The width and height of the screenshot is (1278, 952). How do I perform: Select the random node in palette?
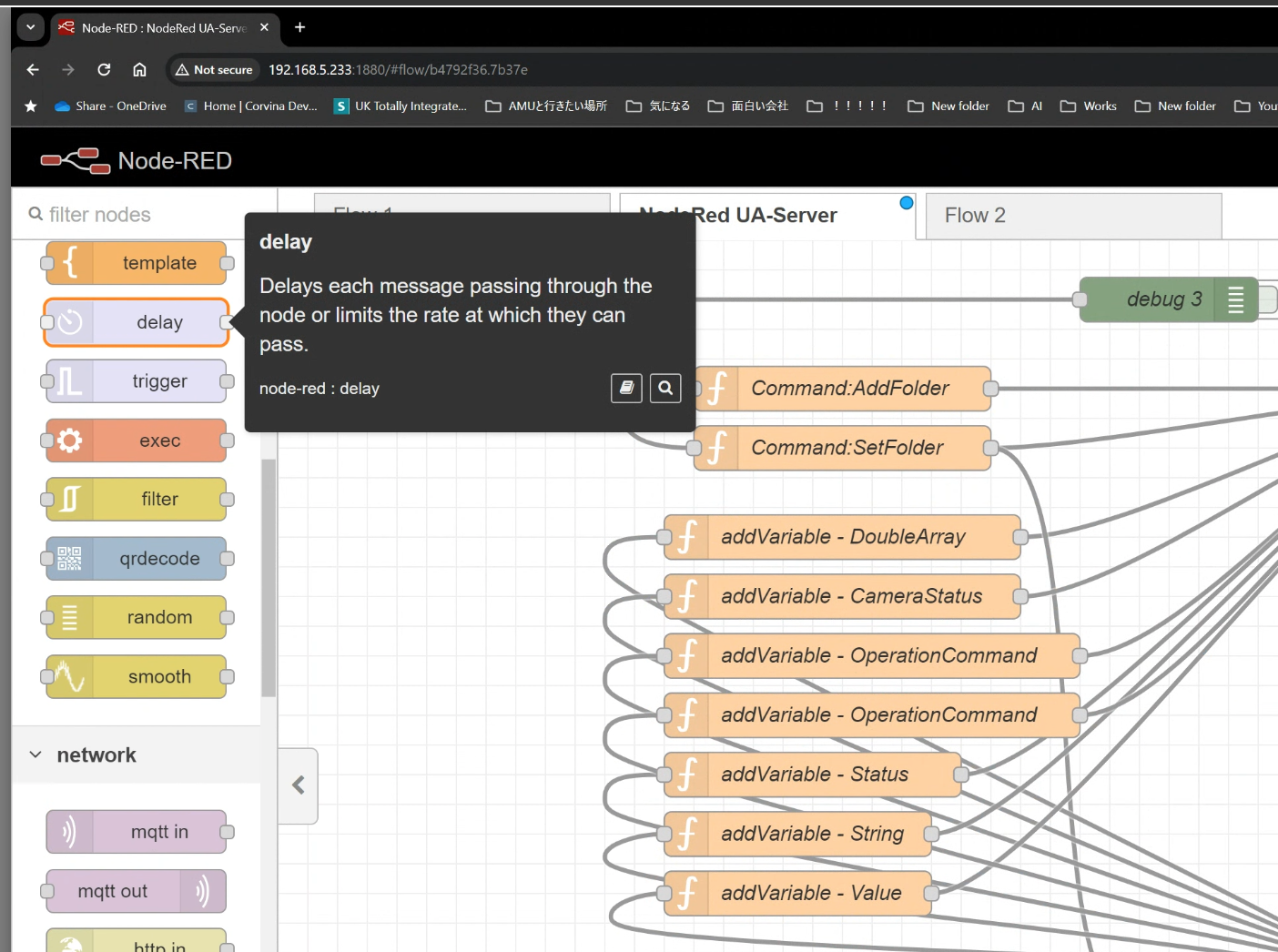(x=137, y=617)
